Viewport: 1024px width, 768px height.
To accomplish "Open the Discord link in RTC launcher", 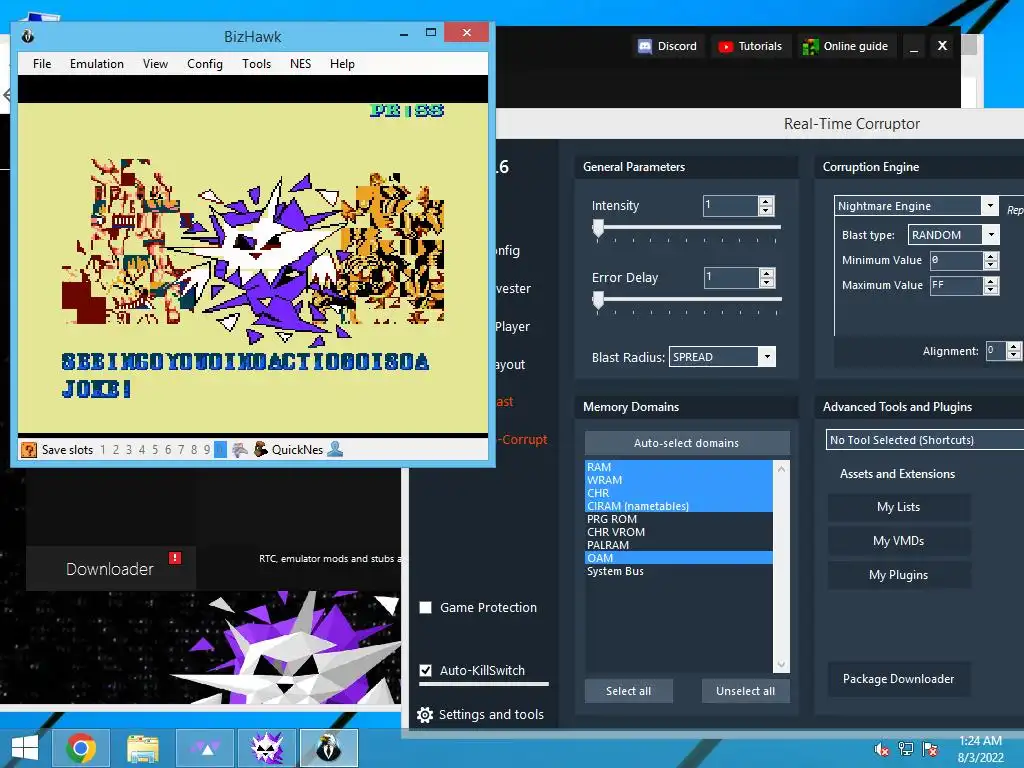I will pyautogui.click(x=668, y=46).
